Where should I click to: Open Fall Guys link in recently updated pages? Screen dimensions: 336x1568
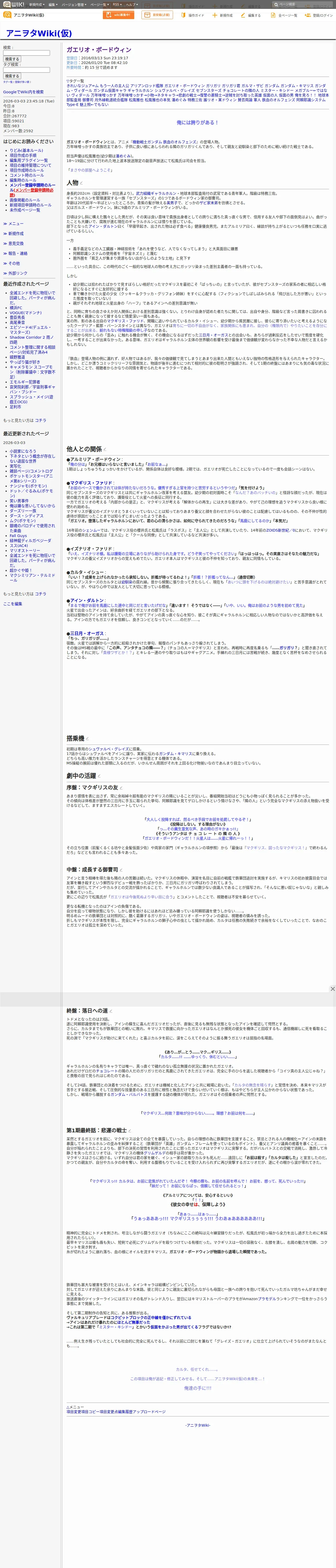point(18,536)
